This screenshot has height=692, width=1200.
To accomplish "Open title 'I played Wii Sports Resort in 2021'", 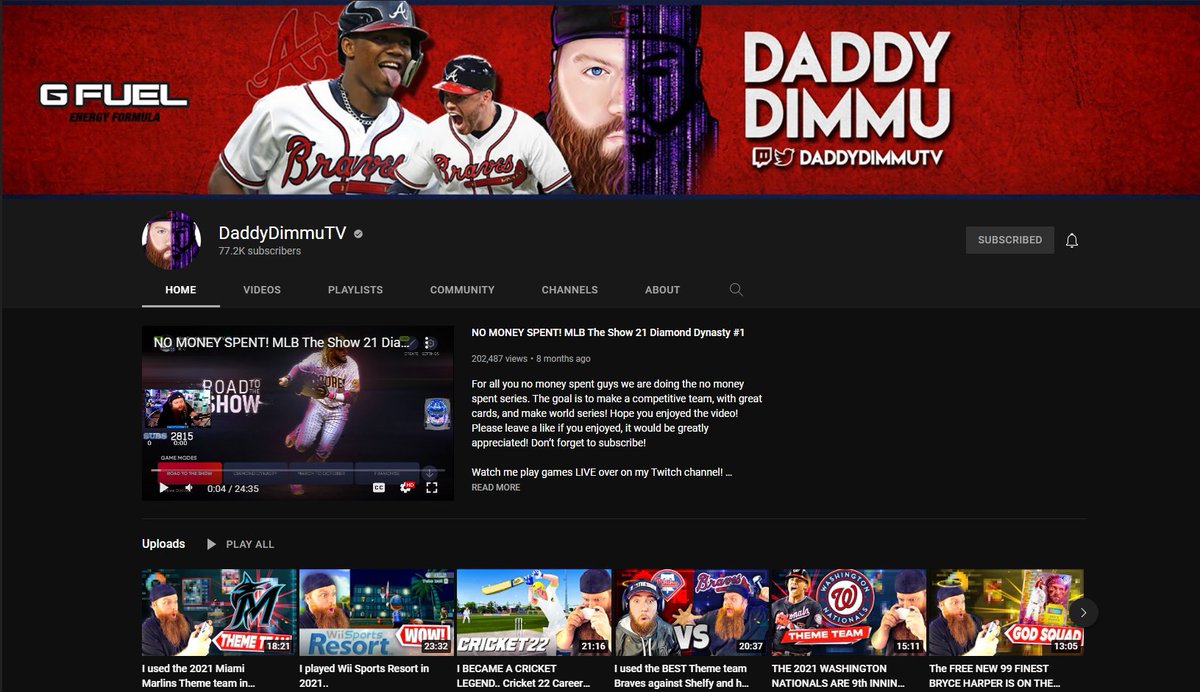I will tap(364, 675).
